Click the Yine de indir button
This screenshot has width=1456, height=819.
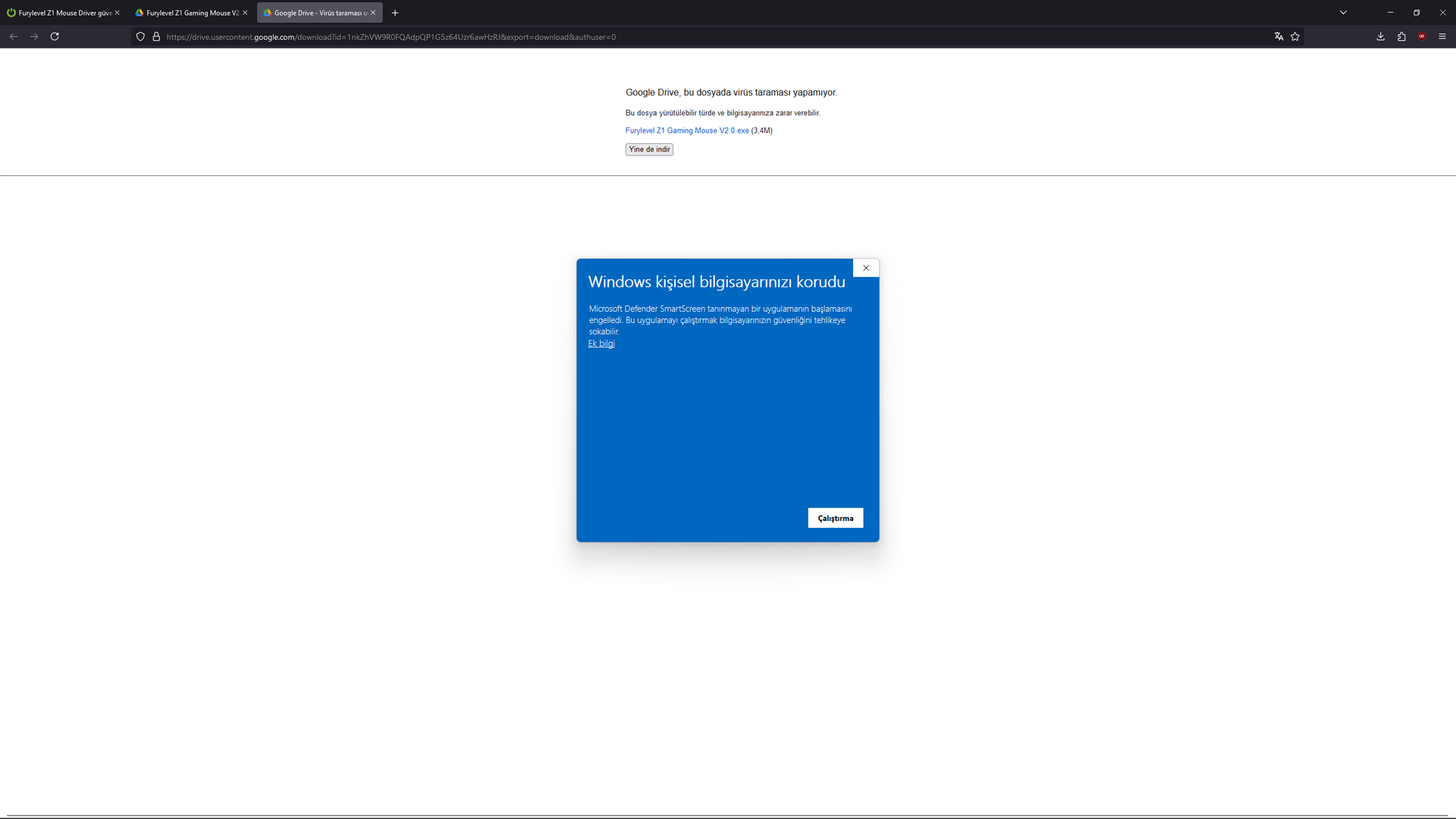[649, 149]
